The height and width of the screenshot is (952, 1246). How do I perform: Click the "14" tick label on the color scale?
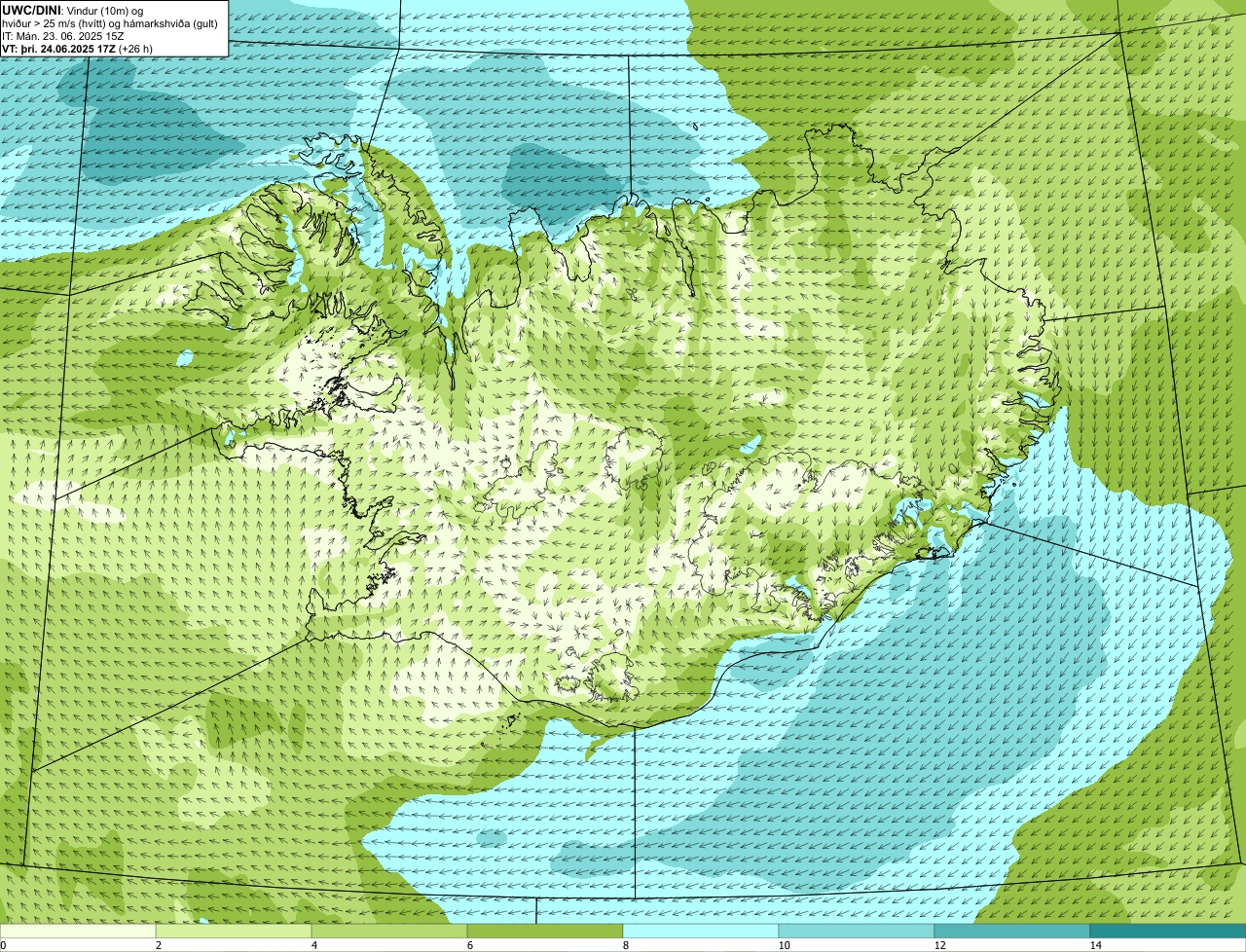[x=1095, y=945]
